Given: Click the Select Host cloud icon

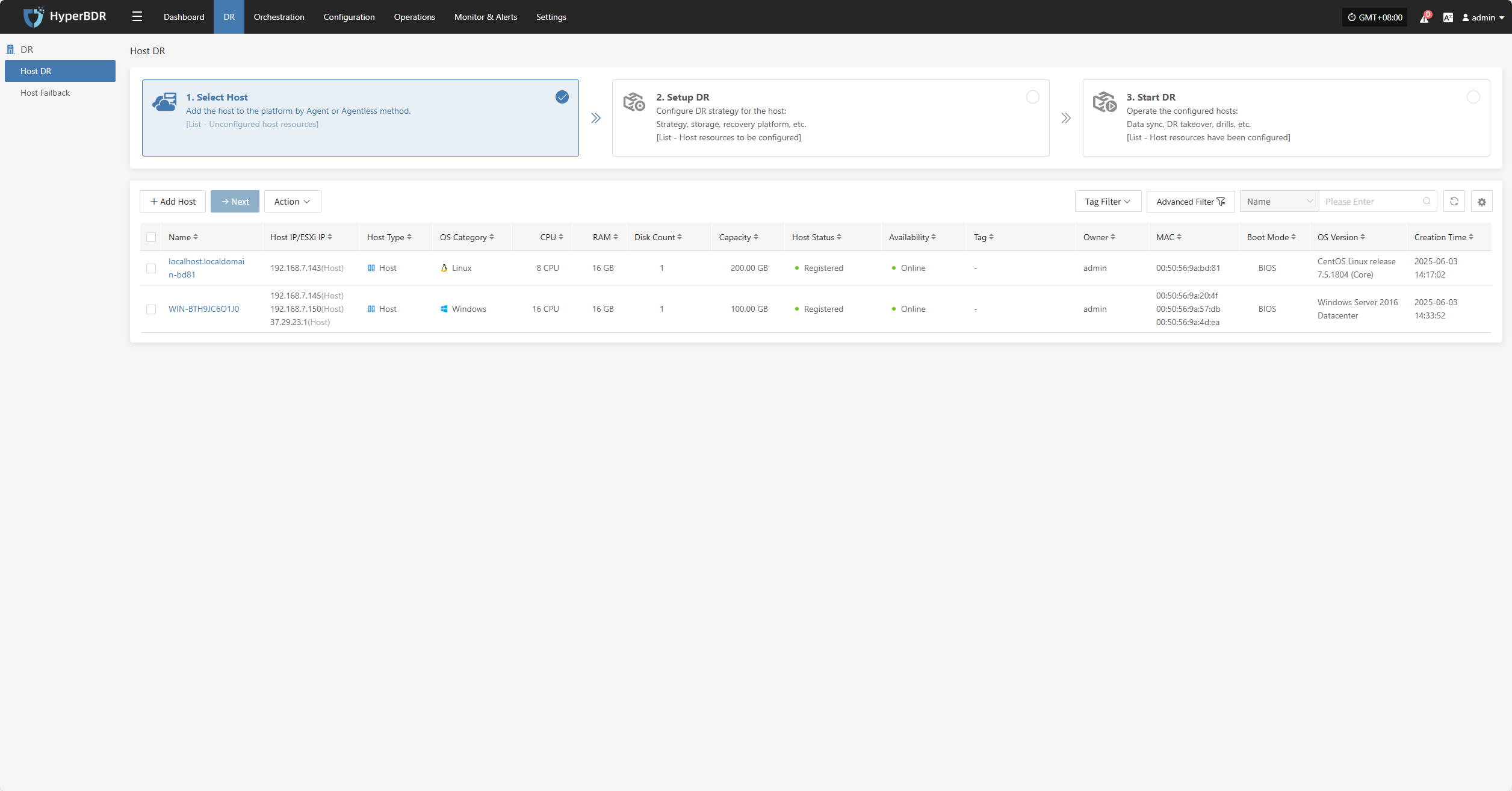Looking at the screenshot, I should click(164, 102).
